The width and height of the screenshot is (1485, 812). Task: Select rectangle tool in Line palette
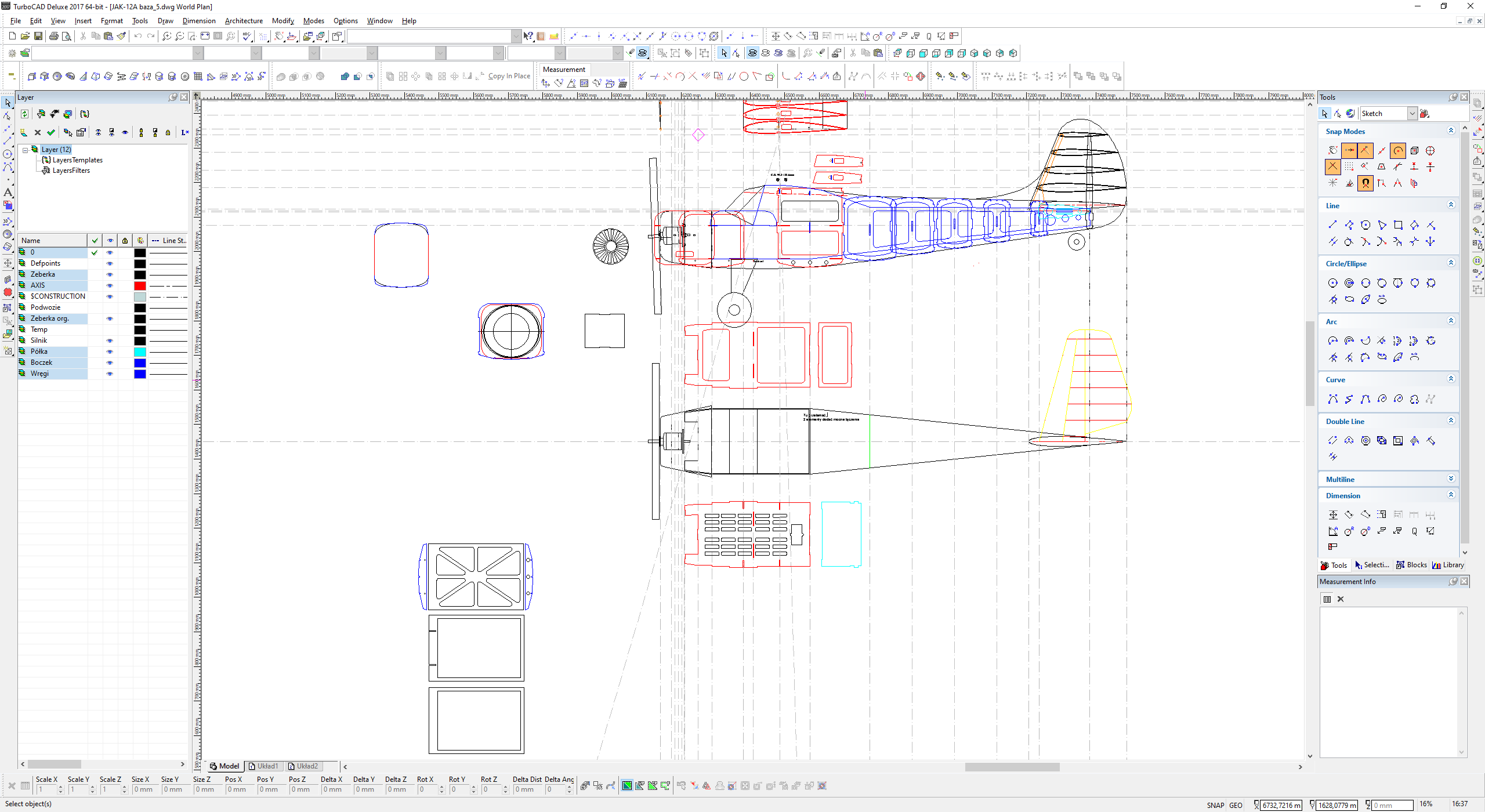click(x=1398, y=225)
